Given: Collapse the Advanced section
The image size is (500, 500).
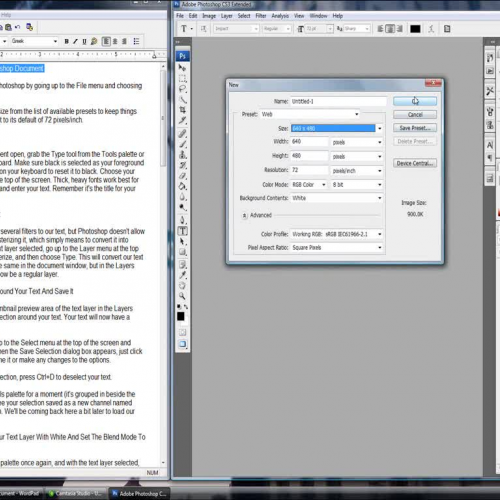Looking at the screenshot, I should coord(245,215).
